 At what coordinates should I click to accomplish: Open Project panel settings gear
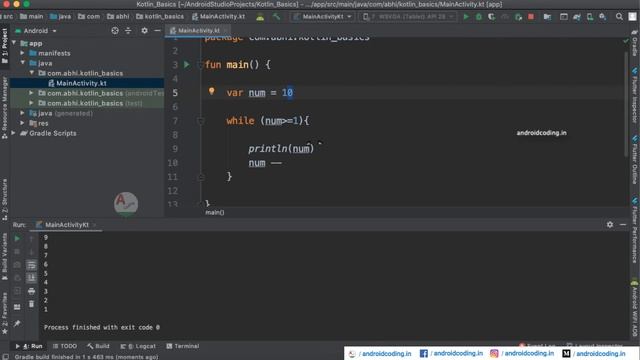[144, 31]
